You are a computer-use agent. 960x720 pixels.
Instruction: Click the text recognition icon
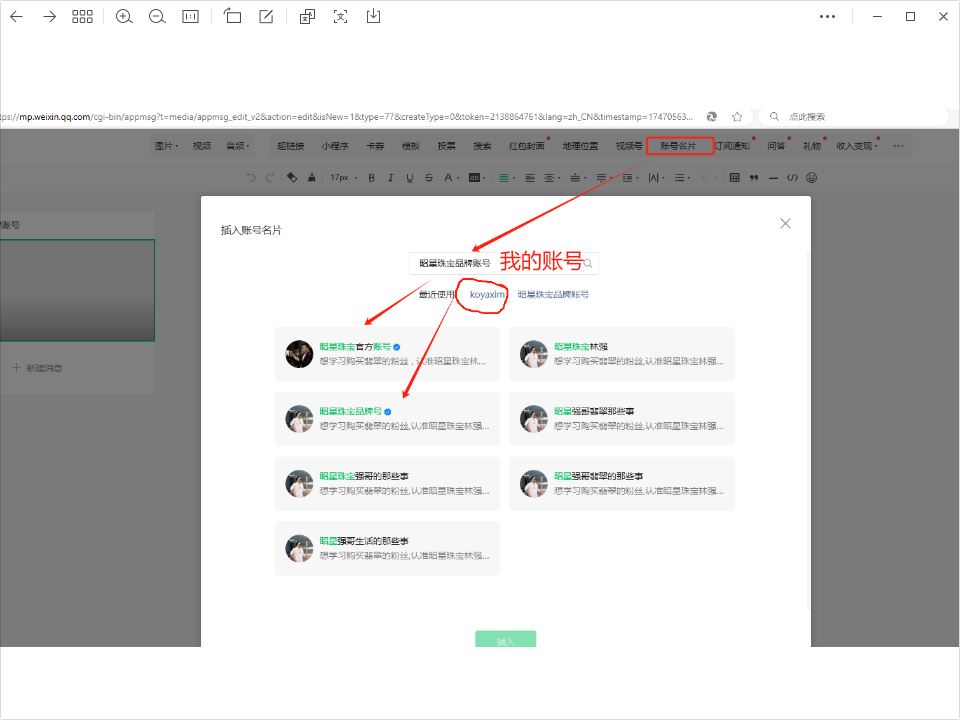[340, 17]
